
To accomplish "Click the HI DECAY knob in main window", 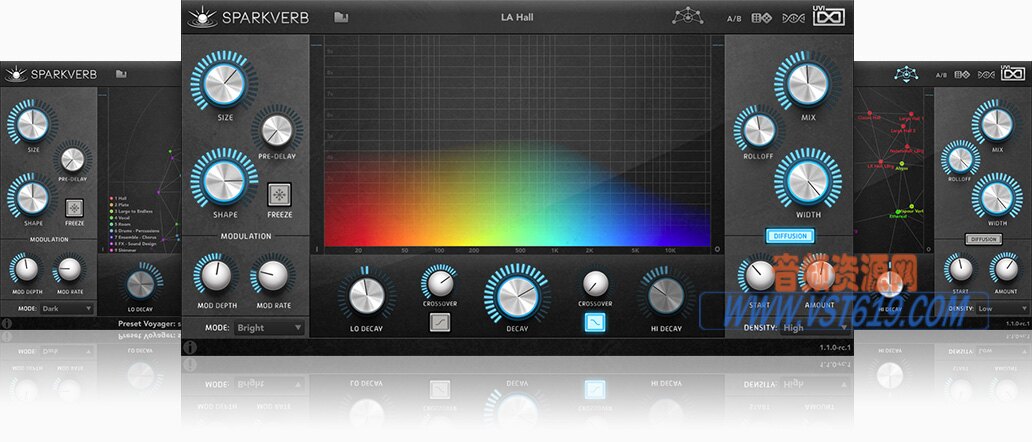I will pos(666,295).
